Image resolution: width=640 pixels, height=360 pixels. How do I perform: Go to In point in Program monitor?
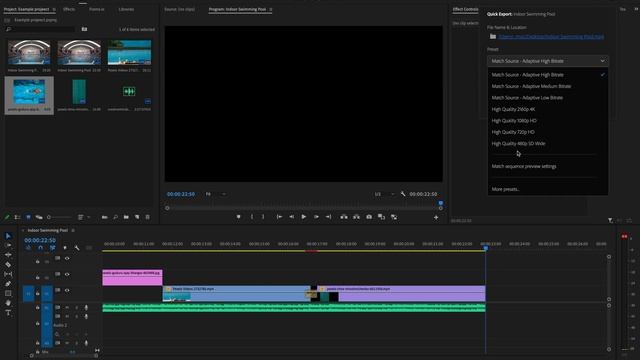pyautogui.click(x=279, y=217)
